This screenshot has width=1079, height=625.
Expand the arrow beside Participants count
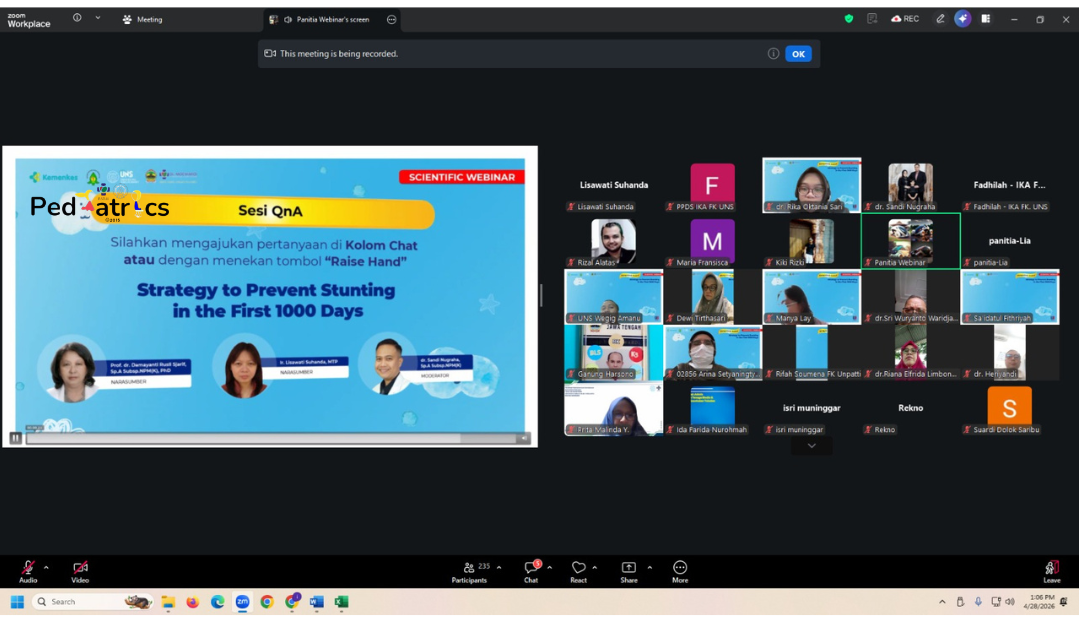point(499,567)
